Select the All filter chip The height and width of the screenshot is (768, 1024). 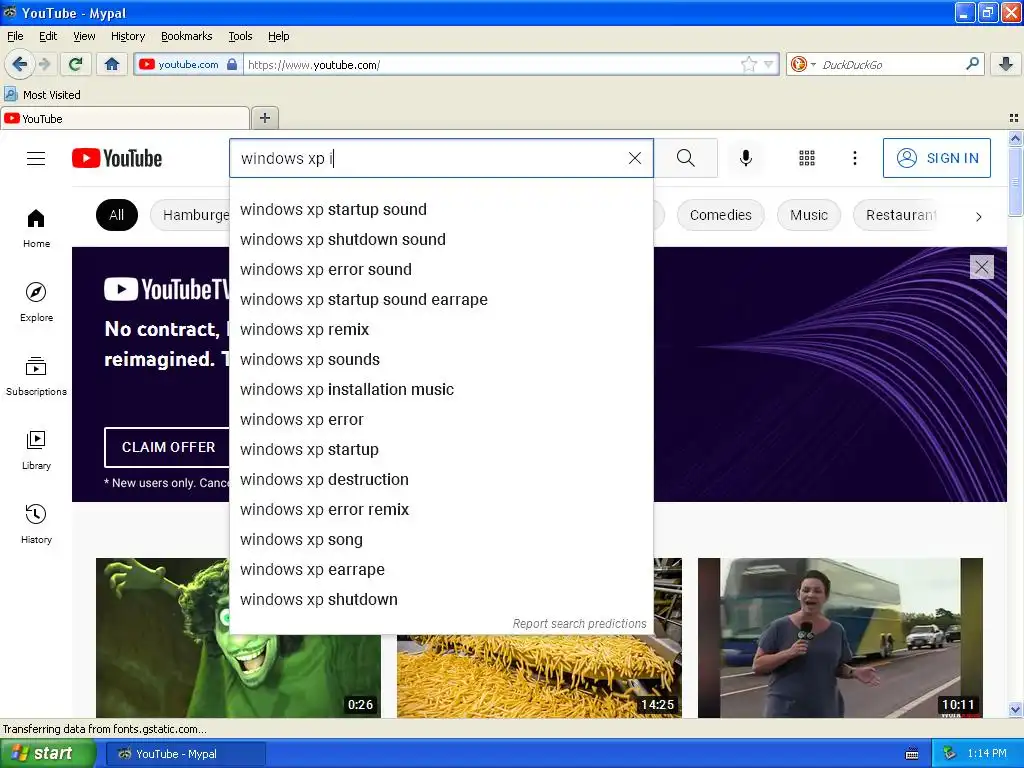click(117, 215)
